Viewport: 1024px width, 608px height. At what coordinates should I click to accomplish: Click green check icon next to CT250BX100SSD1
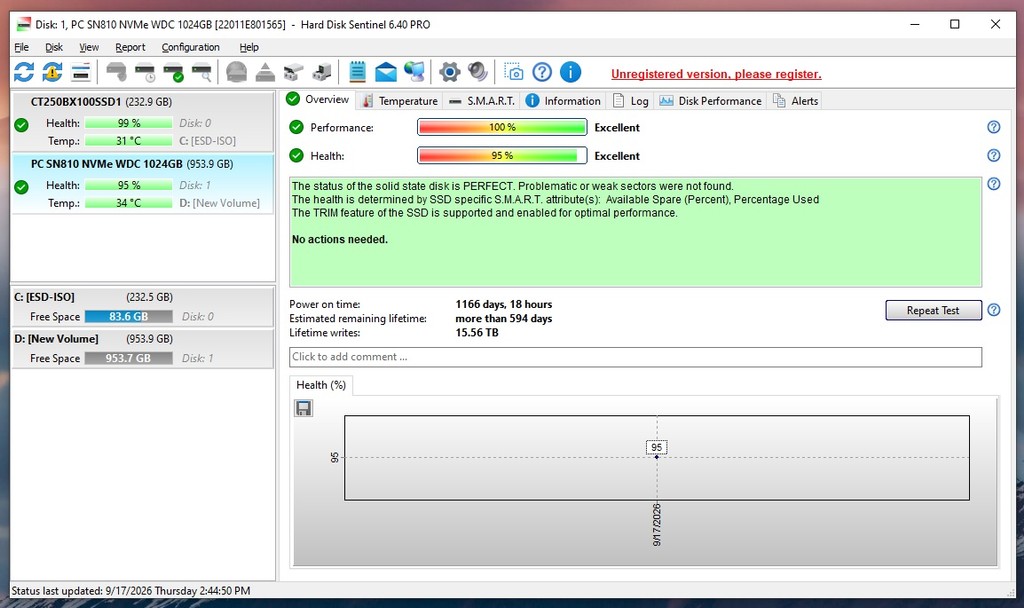click(22, 125)
